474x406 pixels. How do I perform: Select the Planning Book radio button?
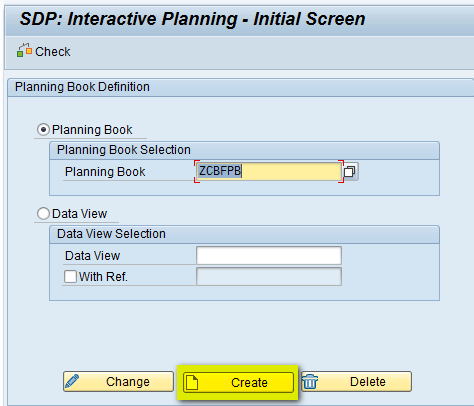(x=43, y=129)
